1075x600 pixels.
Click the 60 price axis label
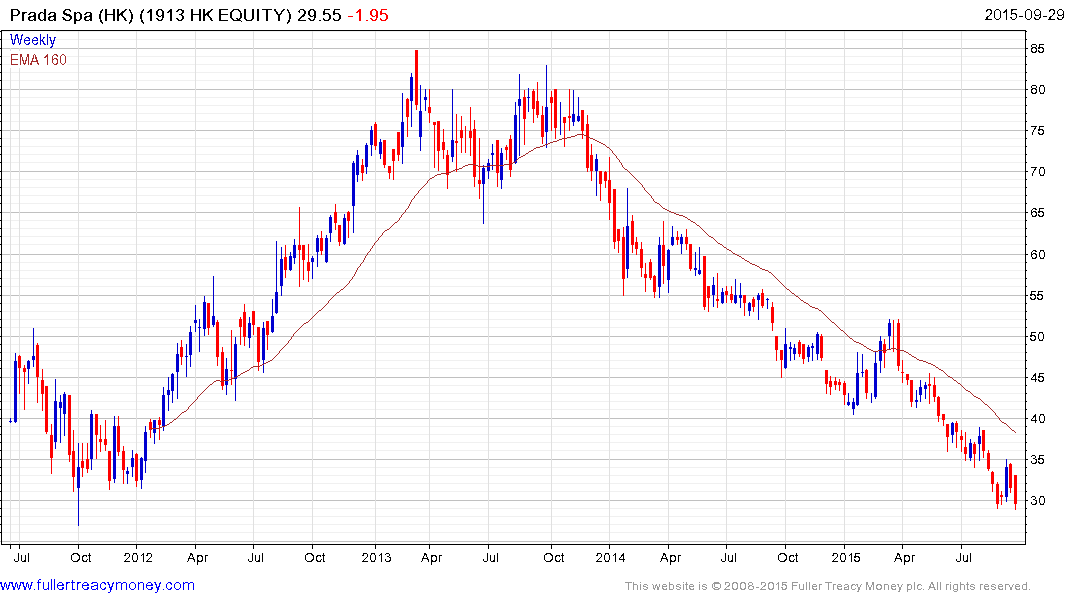1037,254
